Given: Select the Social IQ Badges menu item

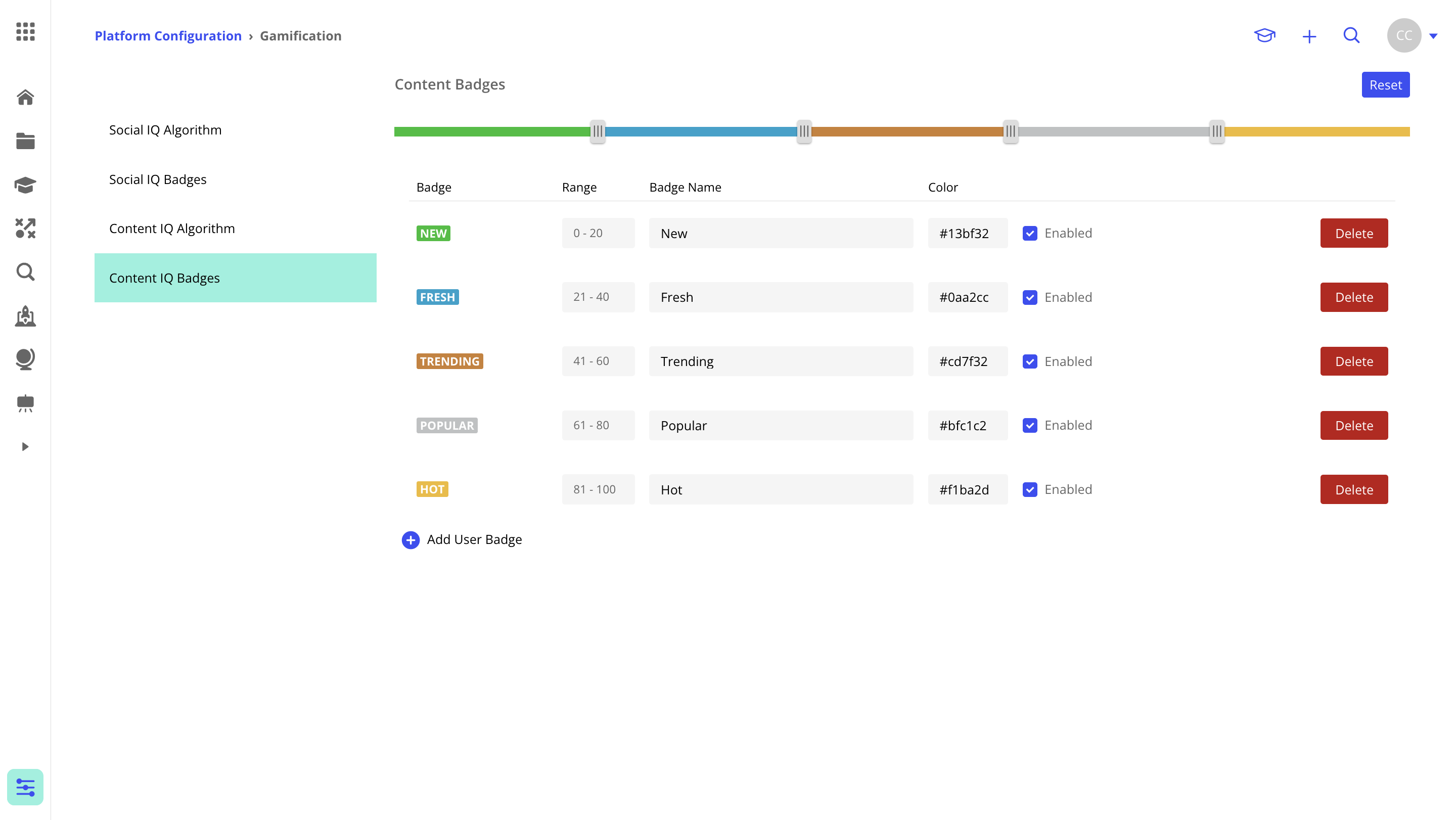Looking at the screenshot, I should (158, 179).
